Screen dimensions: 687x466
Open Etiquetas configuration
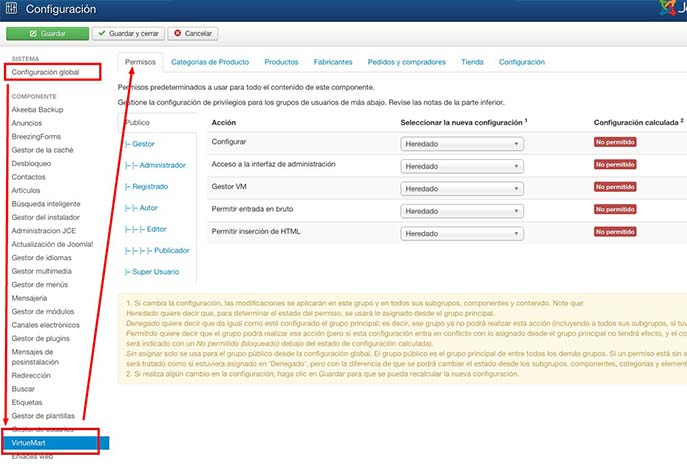pyautogui.click(x=27, y=402)
